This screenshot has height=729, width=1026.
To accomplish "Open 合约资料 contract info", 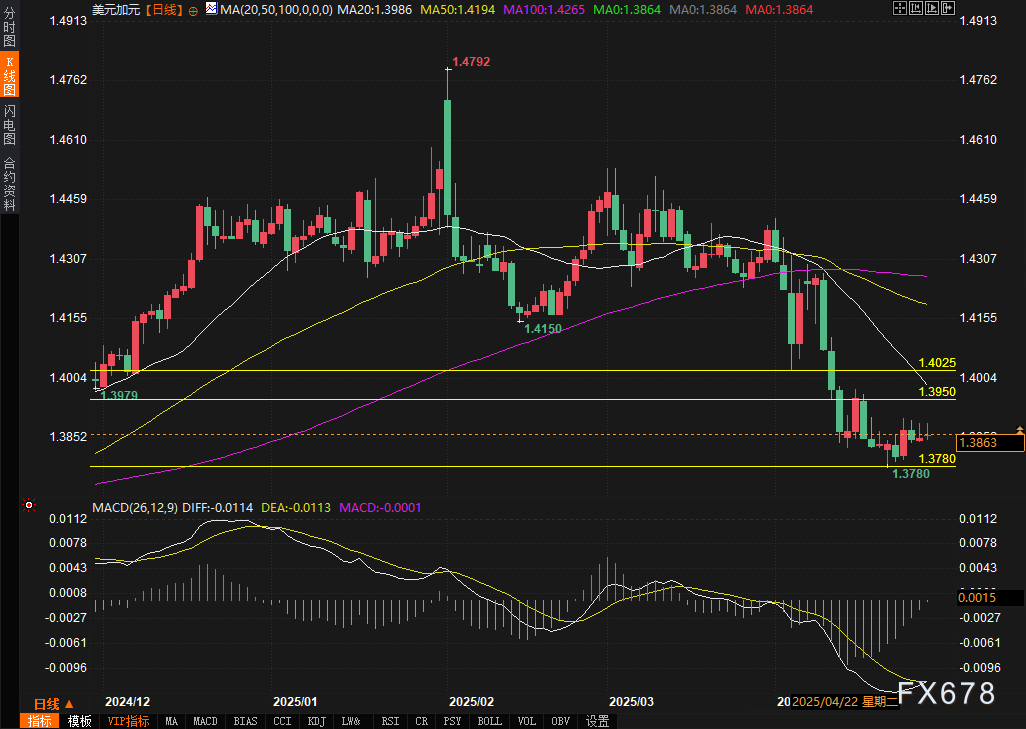I will [9, 183].
